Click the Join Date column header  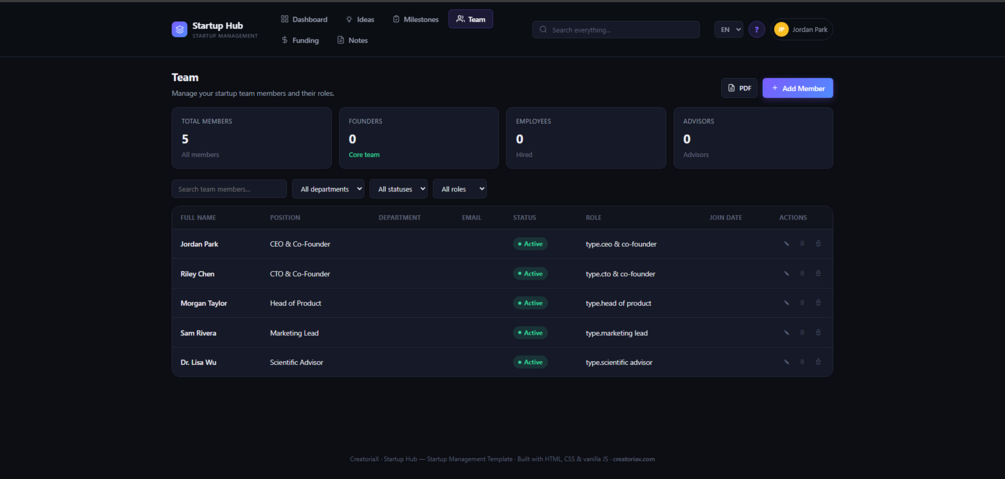726,218
